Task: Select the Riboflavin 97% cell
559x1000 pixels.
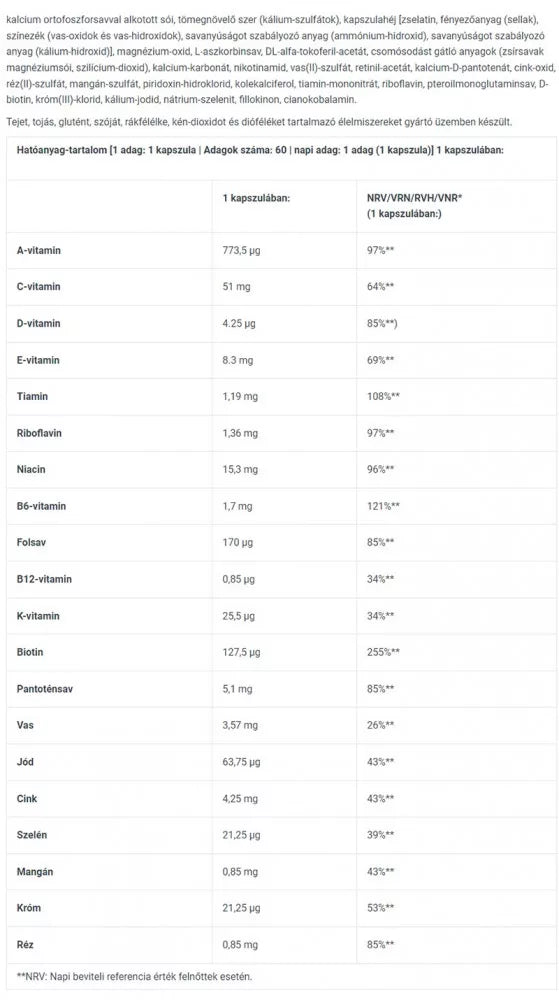Action: [381, 433]
